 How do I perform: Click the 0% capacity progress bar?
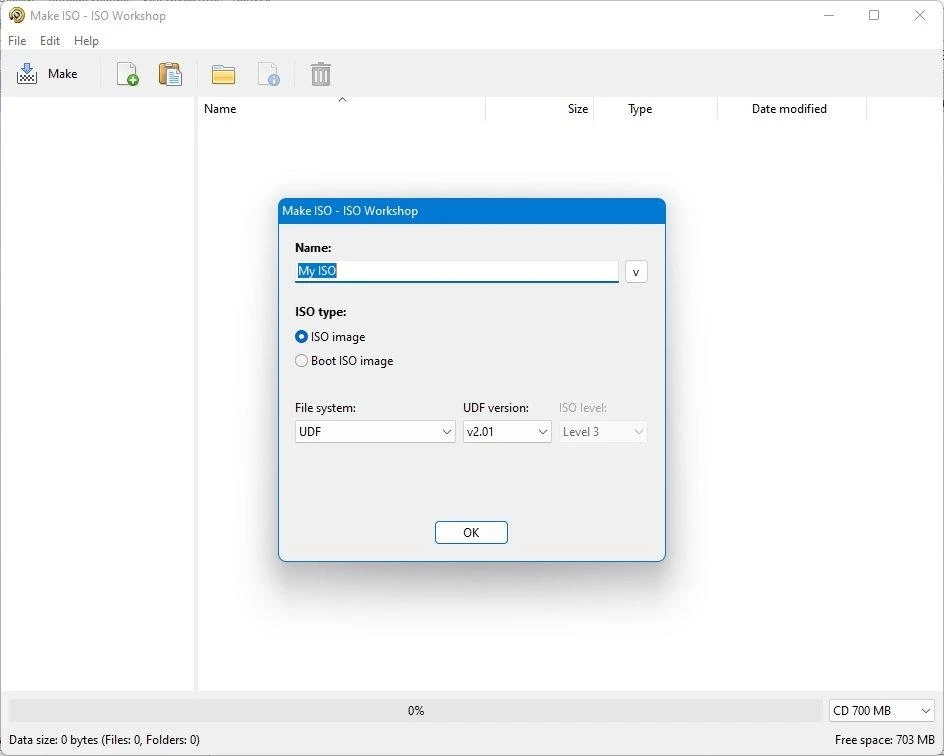[x=415, y=710]
